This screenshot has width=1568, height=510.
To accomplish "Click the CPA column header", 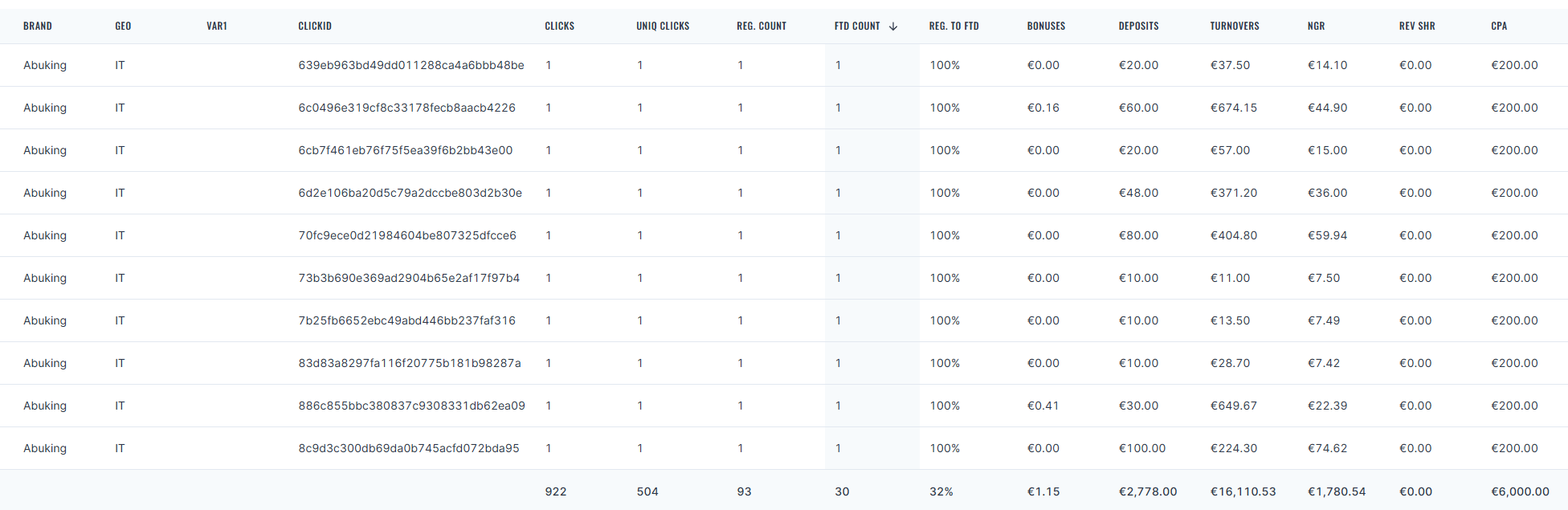I will pos(1499,27).
